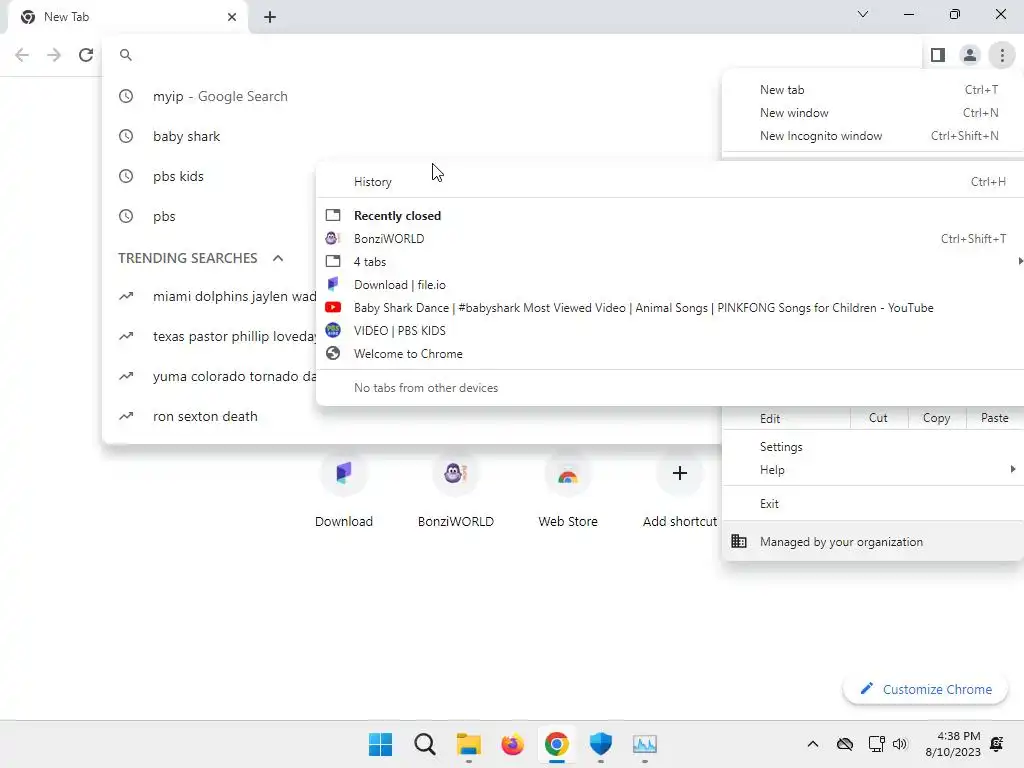Image resolution: width=1024 pixels, height=768 pixels.
Task: Click Managed by your organization
Action: (x=872, y=541)
